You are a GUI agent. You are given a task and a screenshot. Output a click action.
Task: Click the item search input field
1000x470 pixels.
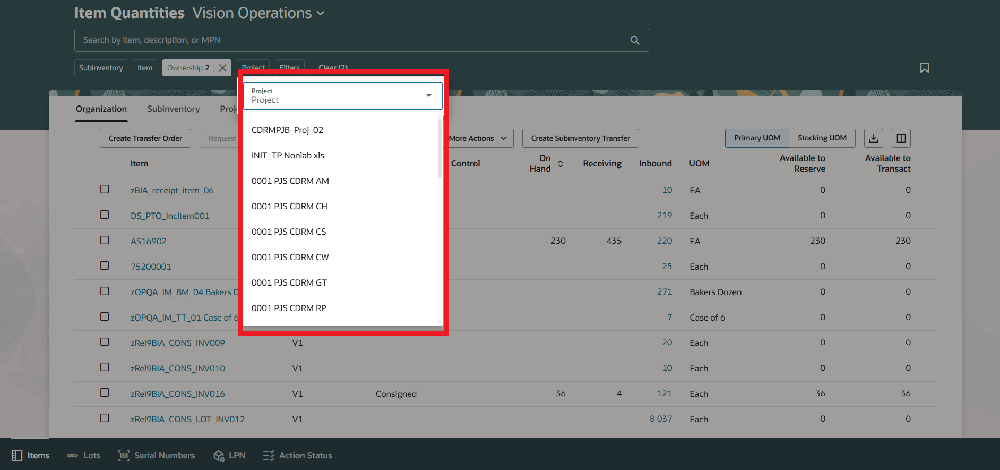pos(350,41)
